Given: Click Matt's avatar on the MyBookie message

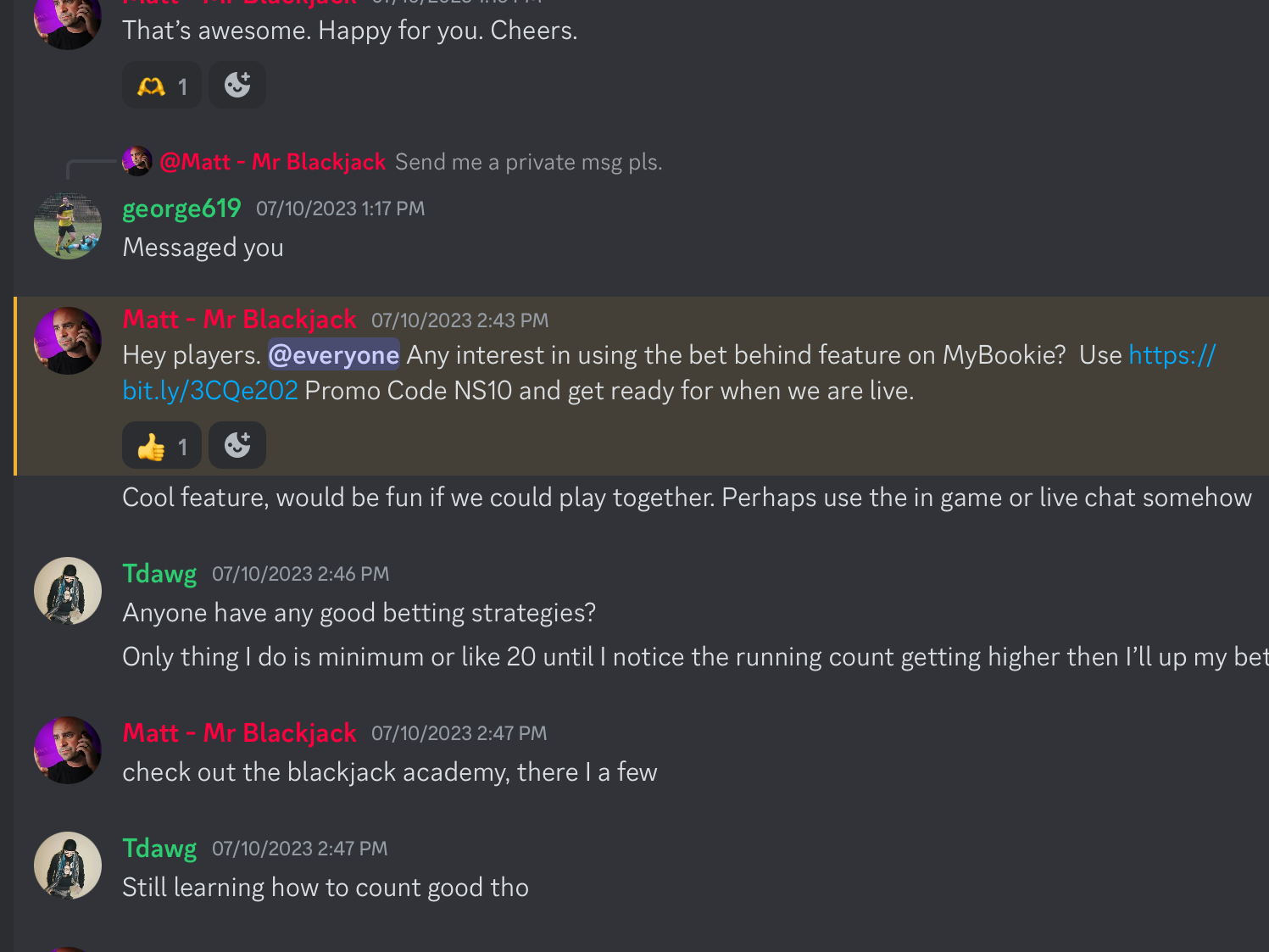Looking at the screenshot, I should click(x=68, y=340).
